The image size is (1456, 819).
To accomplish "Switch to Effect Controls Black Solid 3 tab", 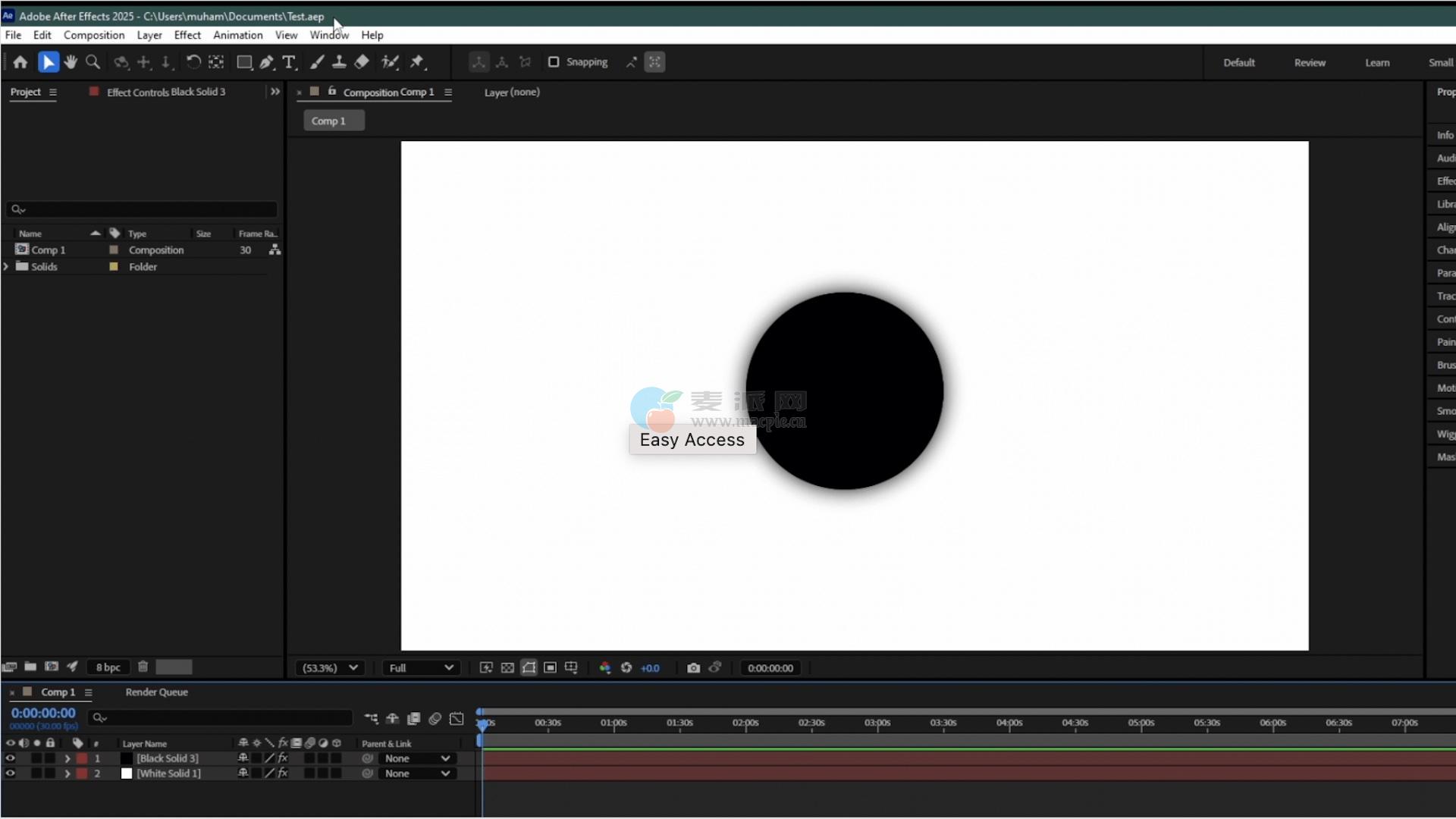I will click(165, 92).
